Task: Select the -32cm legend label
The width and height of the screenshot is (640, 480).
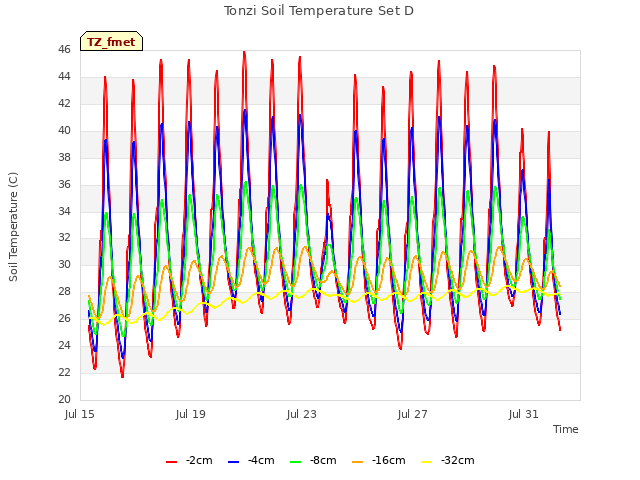Action: 458,461
